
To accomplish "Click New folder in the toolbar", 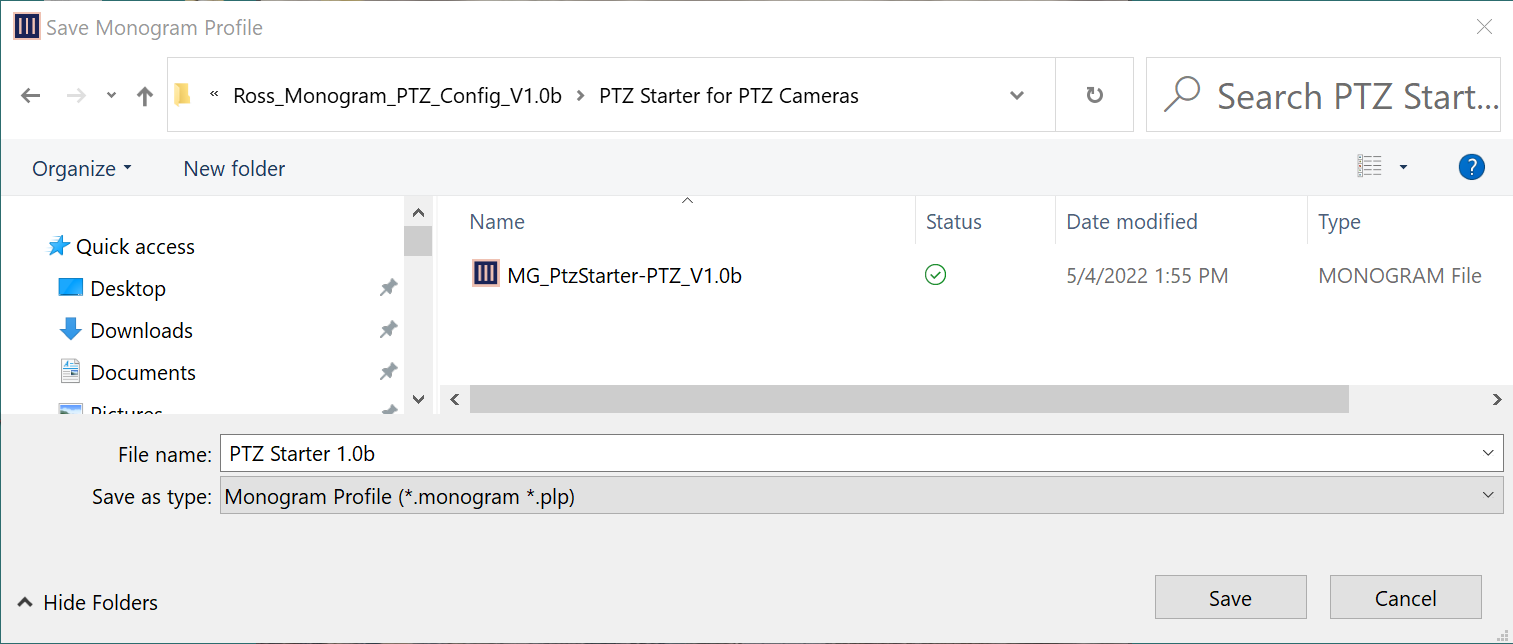I will coord(234,169).
